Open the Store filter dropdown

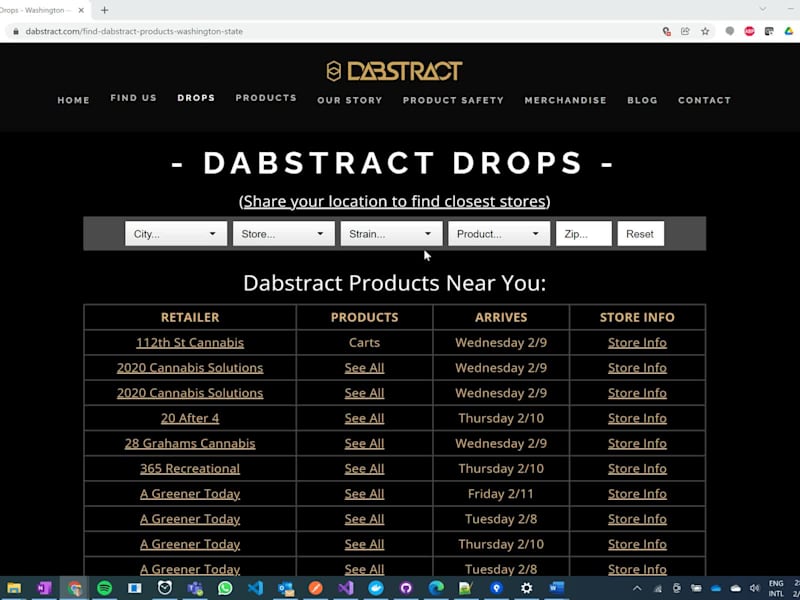coord(284,234)
